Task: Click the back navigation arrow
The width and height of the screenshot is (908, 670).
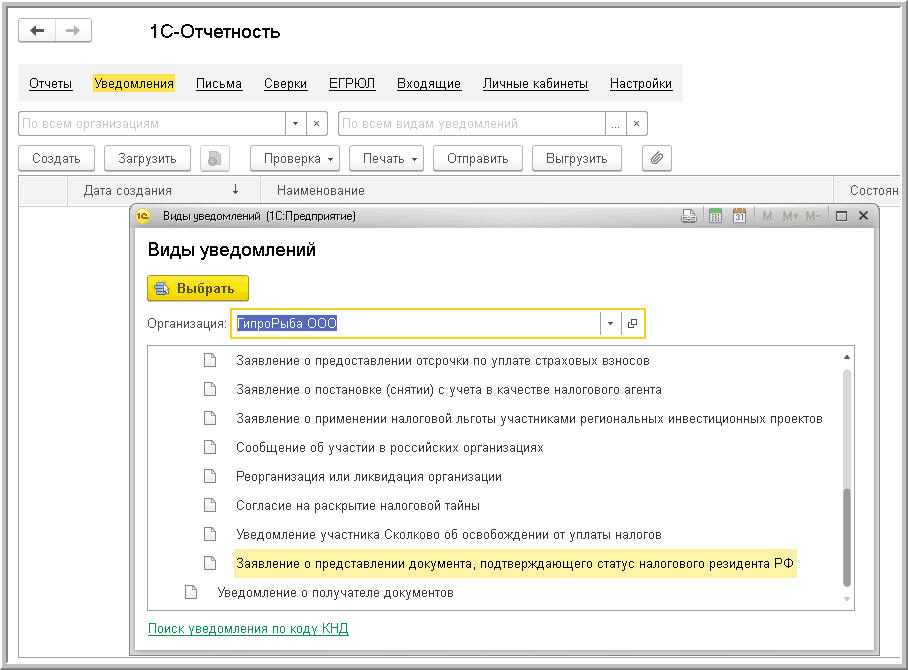Action: click(x=37, y=31)
